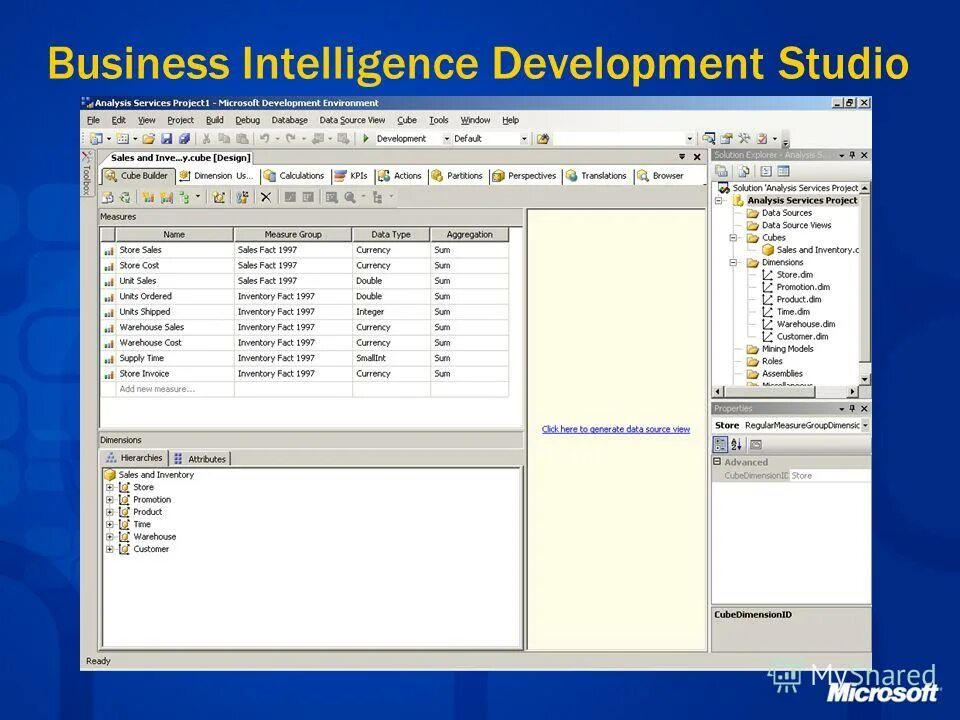
Task: Click Alphabetical sort icon in Properties panel
Action: (737, 444)
